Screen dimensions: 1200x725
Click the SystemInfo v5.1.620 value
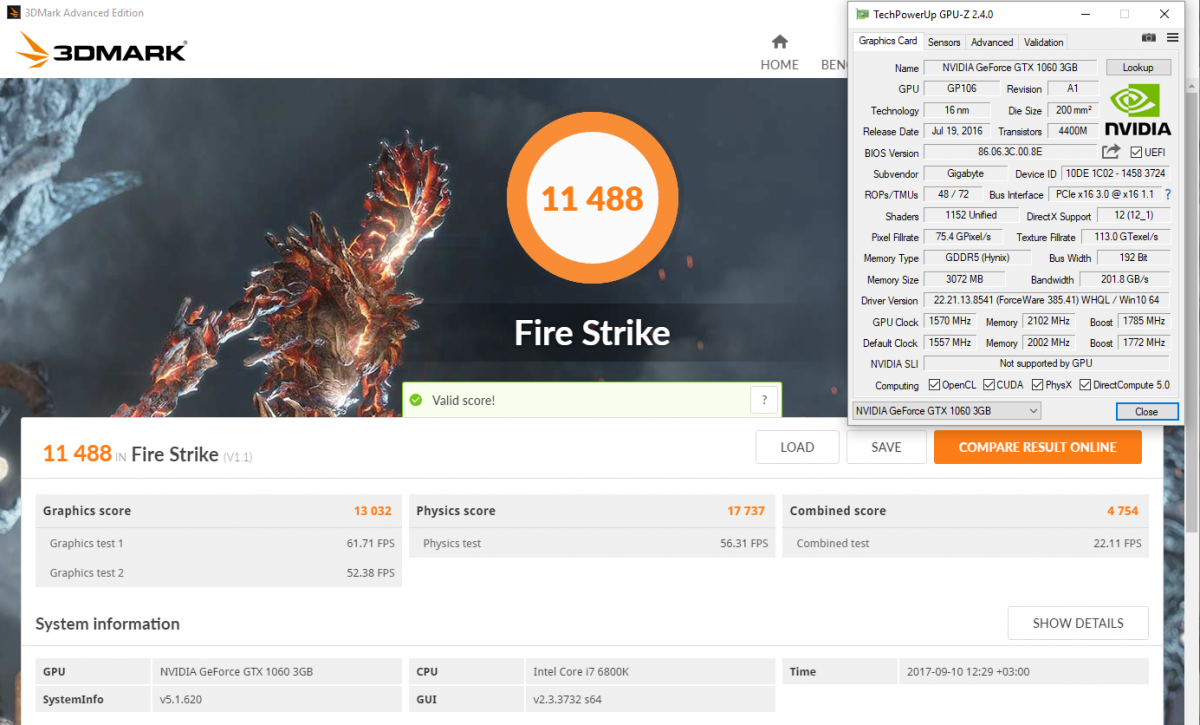pyautogui.click(x=181, y=699)
